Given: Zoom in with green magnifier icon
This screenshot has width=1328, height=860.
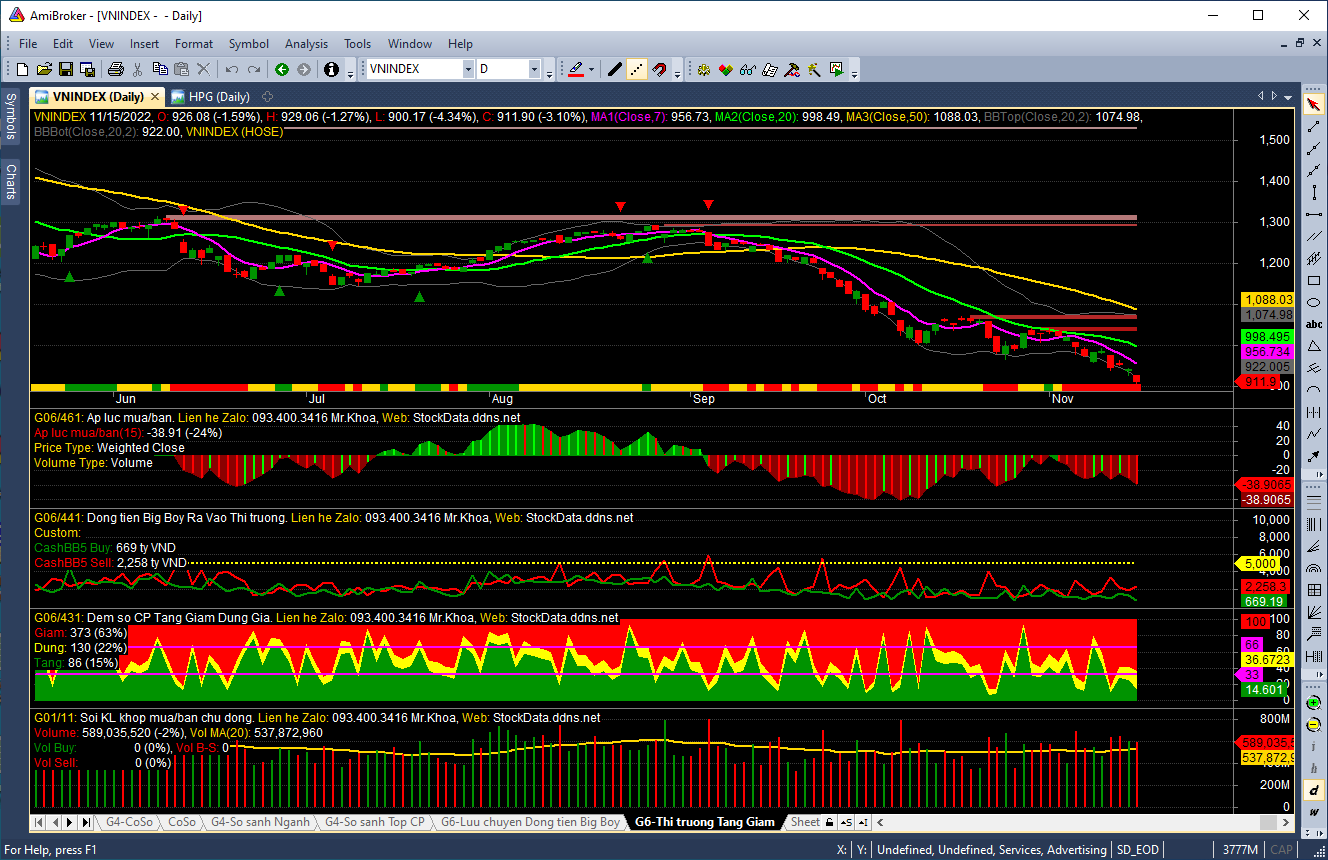Looking at the screenshot, I should click(x=1313, y=702).
